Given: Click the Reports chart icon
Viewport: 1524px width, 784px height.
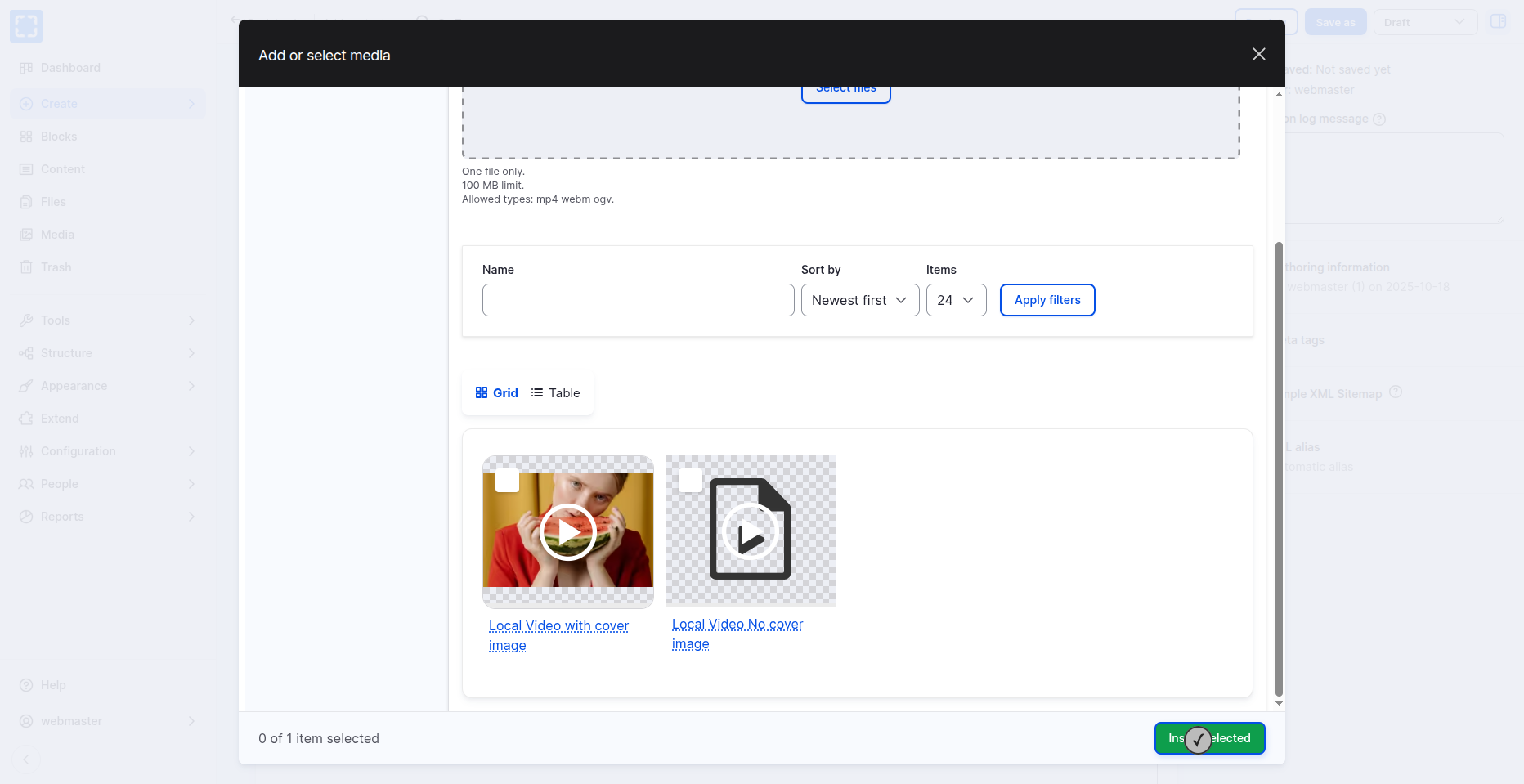Looking at the screenshot, I should (26, 517).
